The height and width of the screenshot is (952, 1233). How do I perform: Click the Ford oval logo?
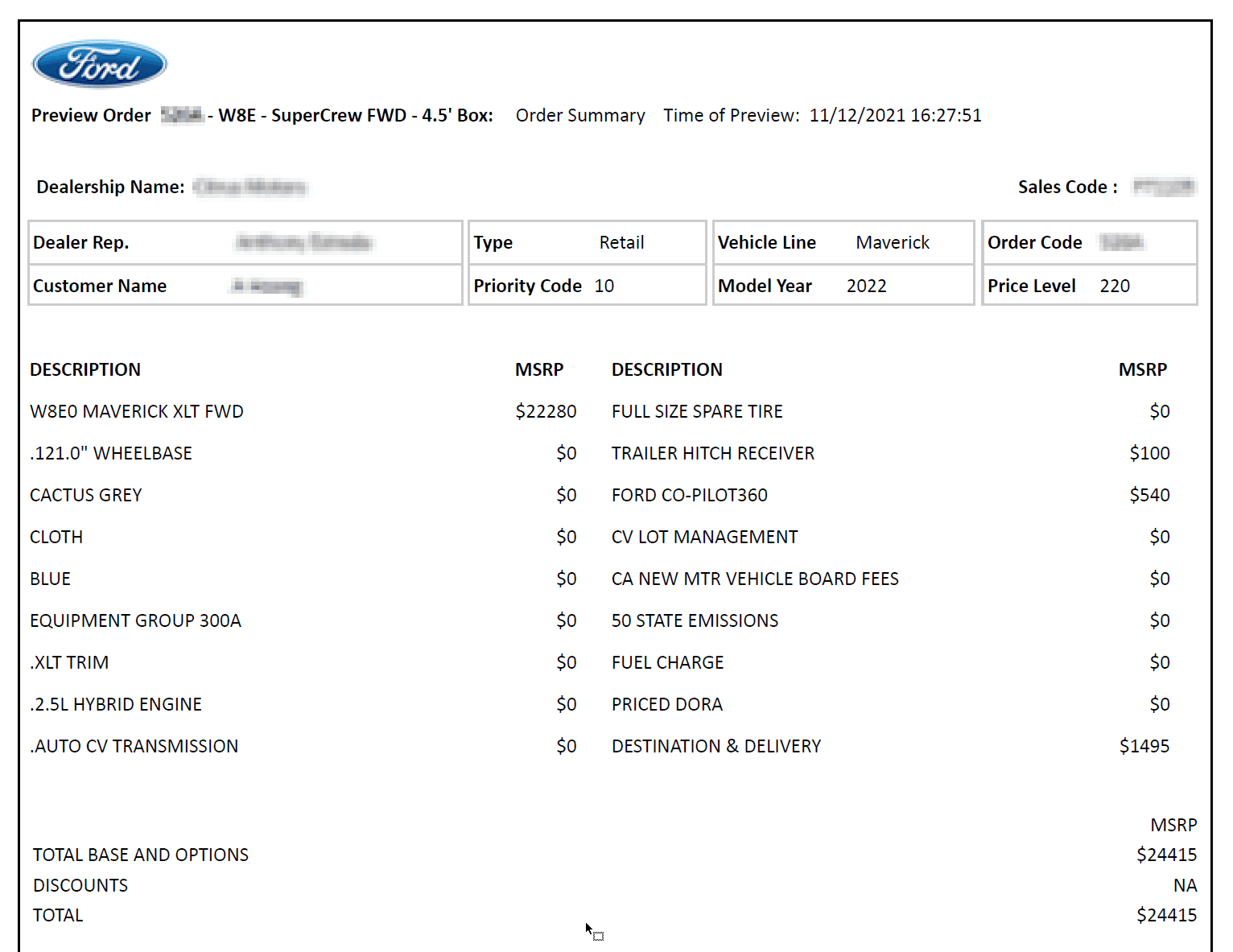pyautogui.click(x=100, y=64)
